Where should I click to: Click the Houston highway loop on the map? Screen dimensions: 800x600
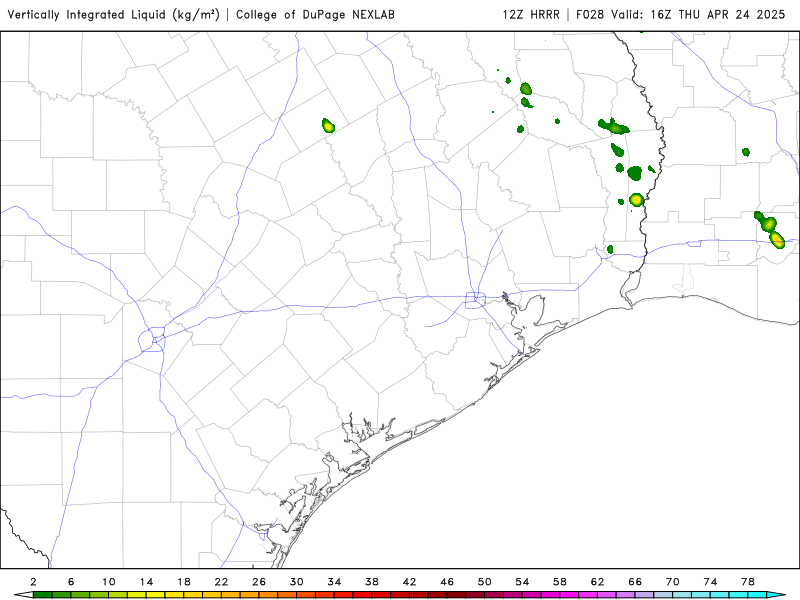[476, 300]
